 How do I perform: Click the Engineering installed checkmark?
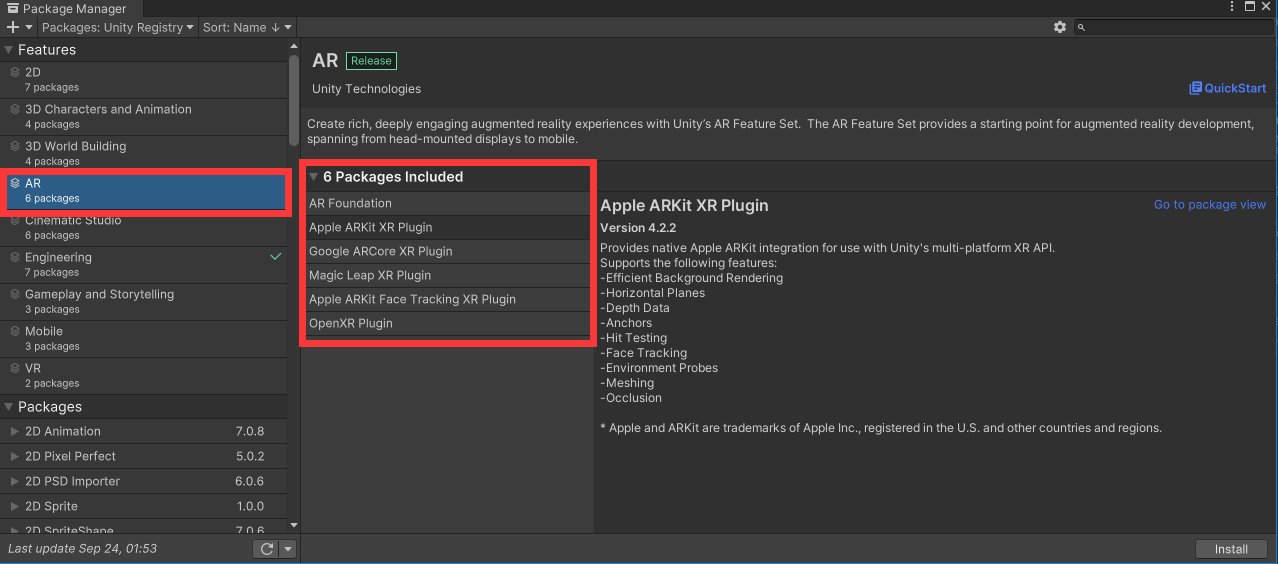pyautogui.click(x=276, y=257)
